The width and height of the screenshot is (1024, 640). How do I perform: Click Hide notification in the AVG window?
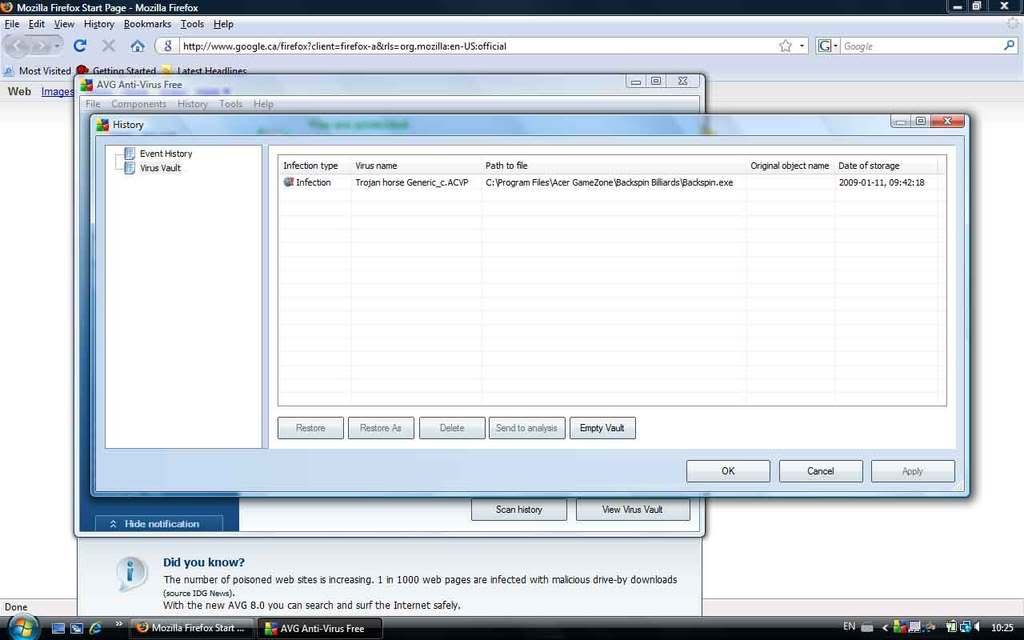[159, 524]
